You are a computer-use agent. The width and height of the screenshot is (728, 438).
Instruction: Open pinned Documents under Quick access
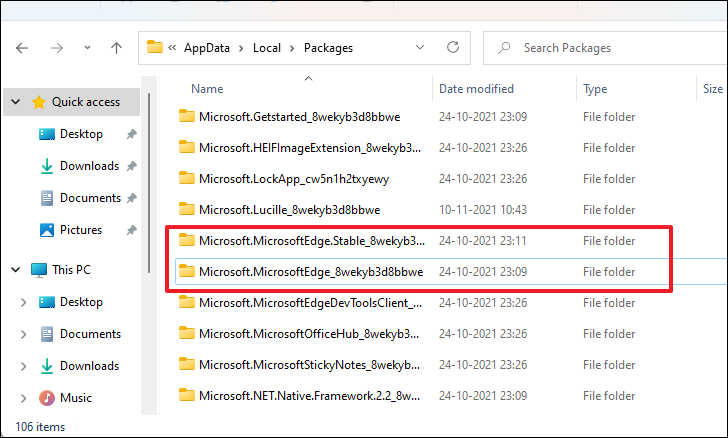(90, 198)
